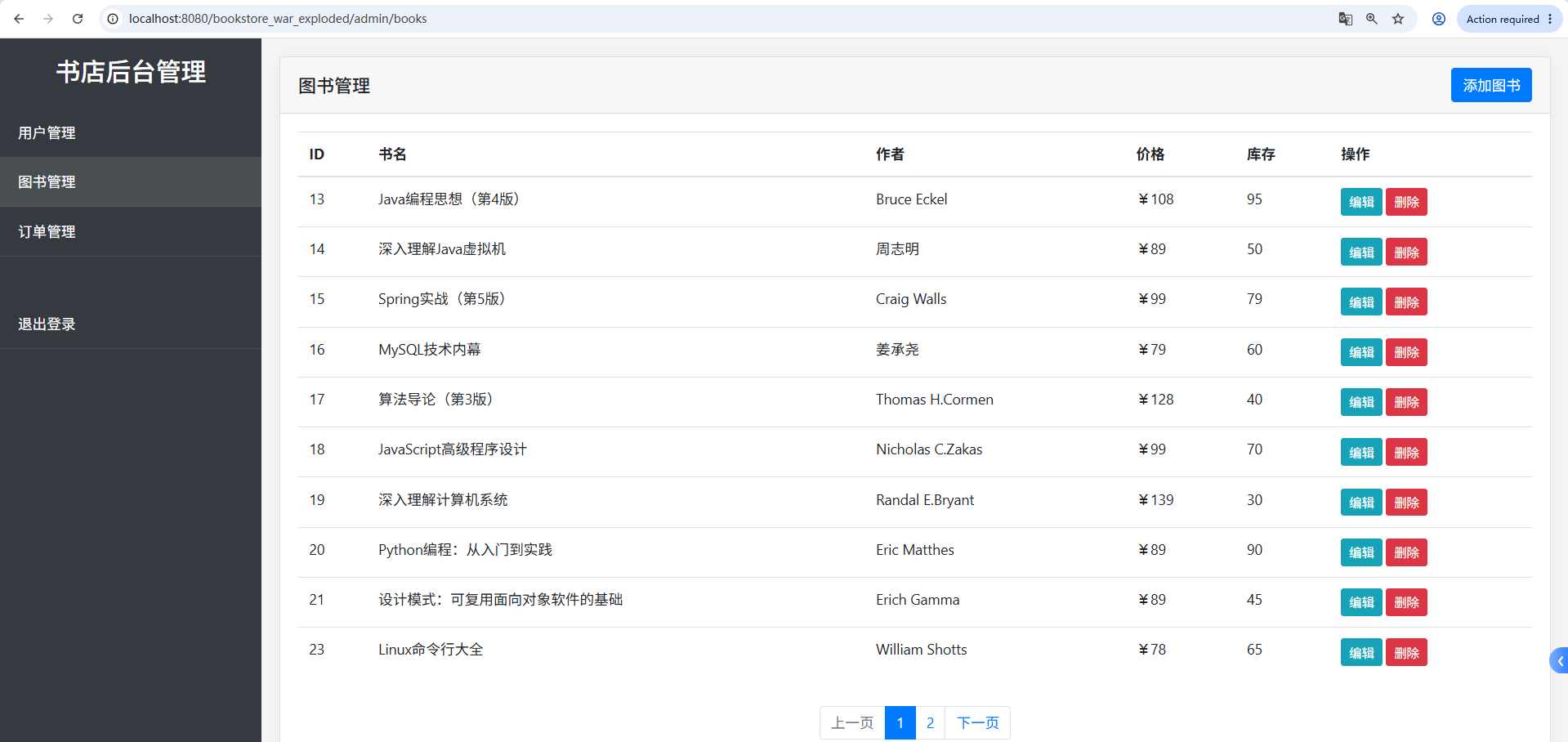Click the price ¥78 cell
The image size is (1568, 742).
(1152, 650)
